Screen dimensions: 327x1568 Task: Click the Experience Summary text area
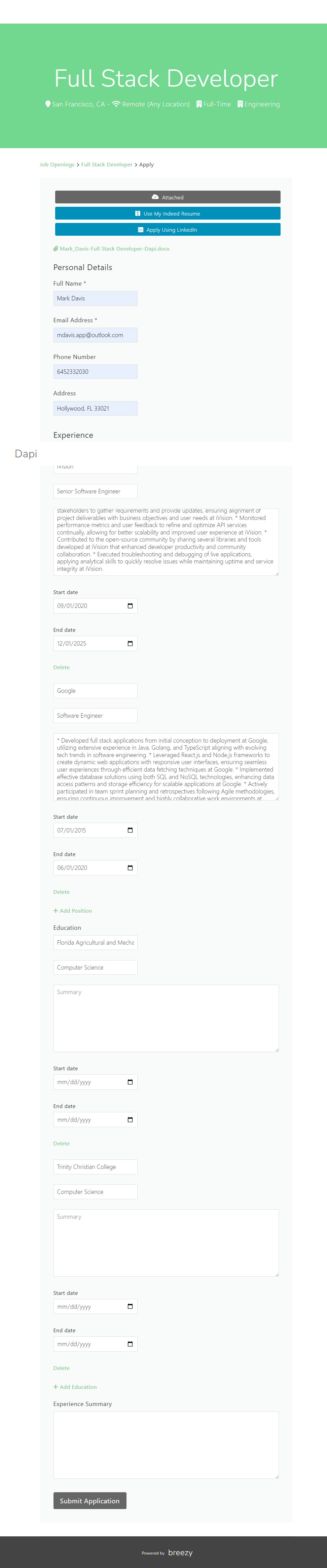click(x=166, y=1444)
